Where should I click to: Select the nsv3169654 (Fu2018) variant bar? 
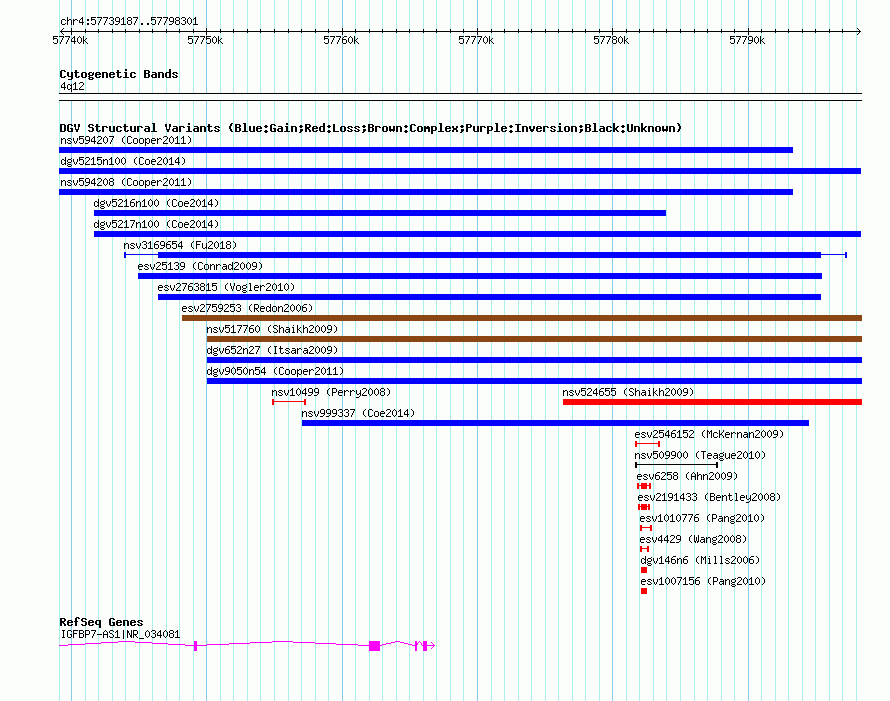click(x=485, y=255)
